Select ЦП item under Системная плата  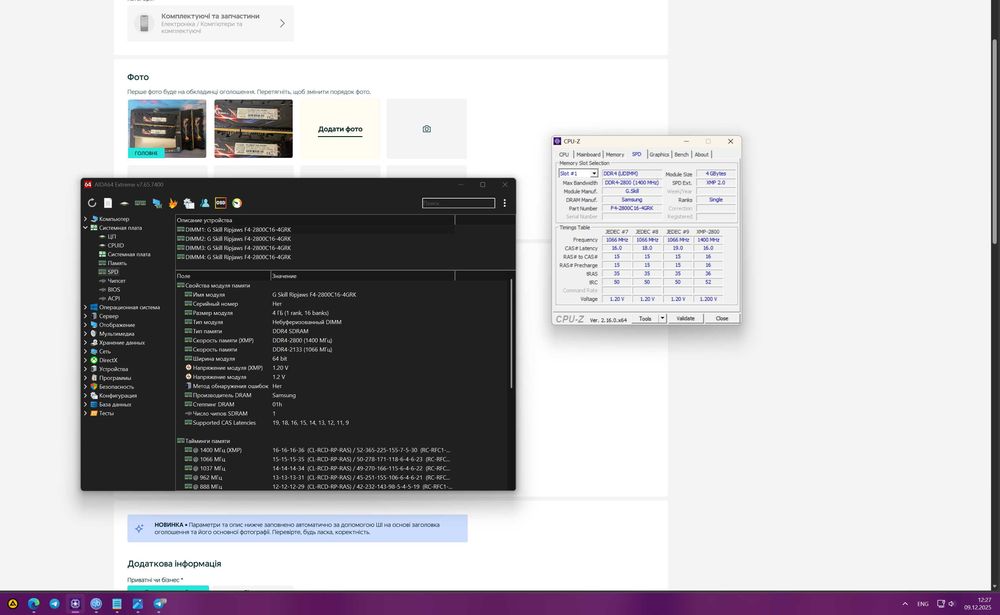click(x=111, y=237)
